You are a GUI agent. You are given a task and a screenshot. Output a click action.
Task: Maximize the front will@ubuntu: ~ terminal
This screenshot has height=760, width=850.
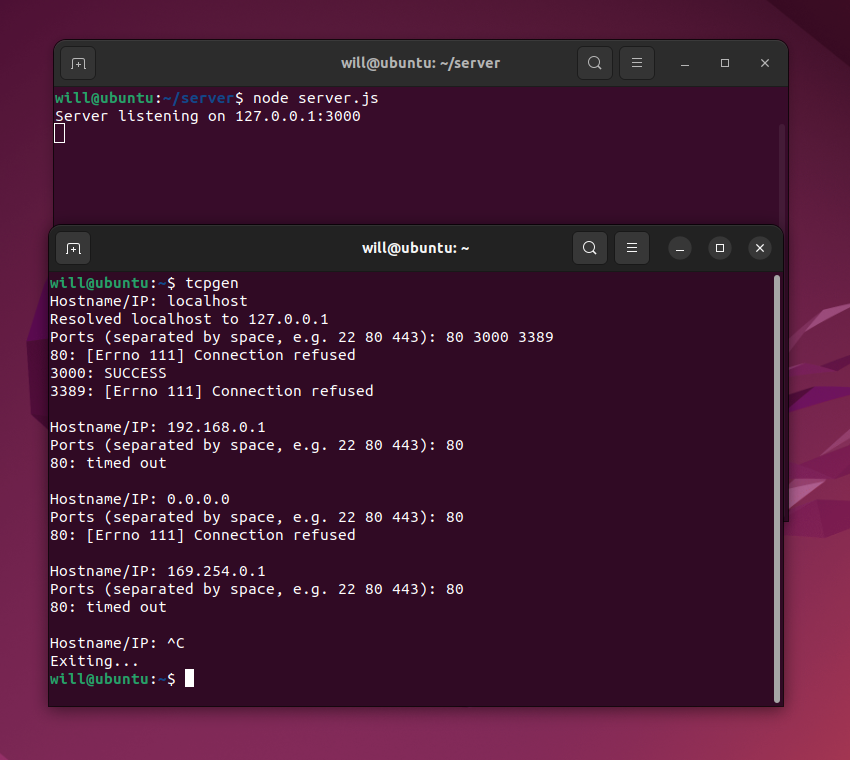720,248
